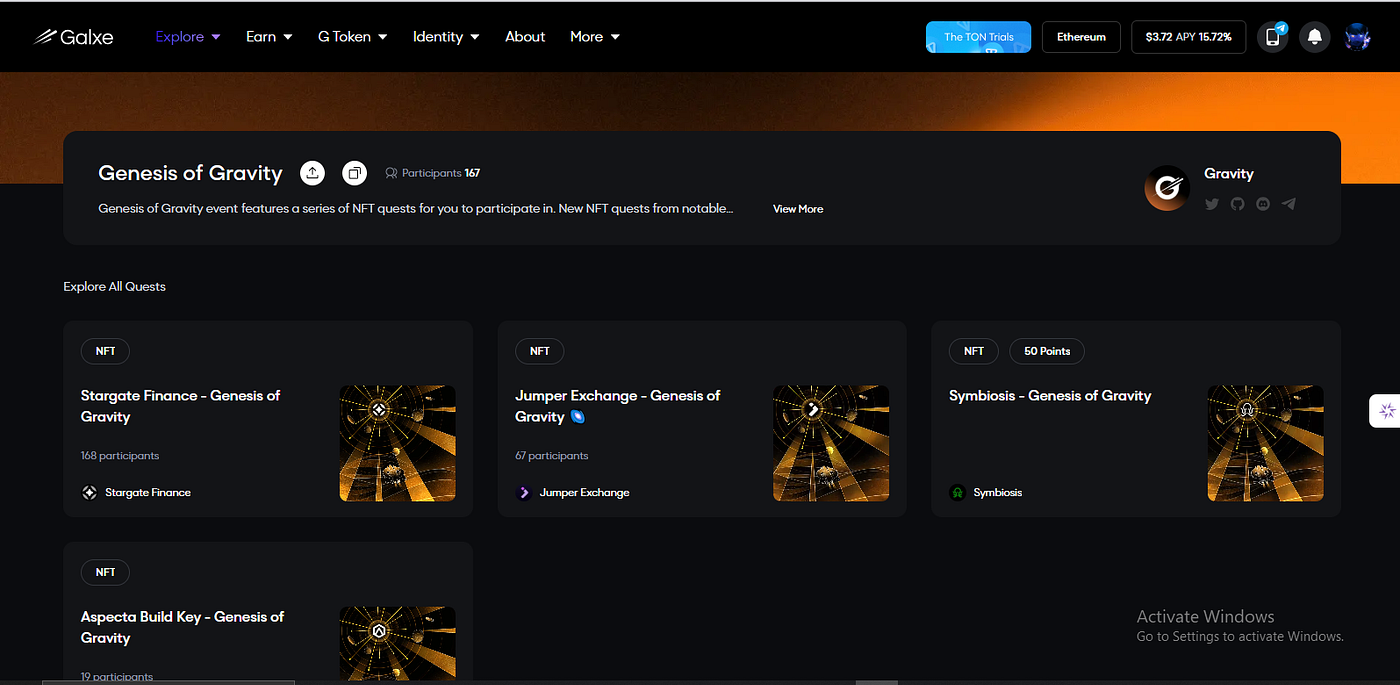The image size is (1400, 685).
Task: Open the Gravity space name link
Action: (1229, 173)
